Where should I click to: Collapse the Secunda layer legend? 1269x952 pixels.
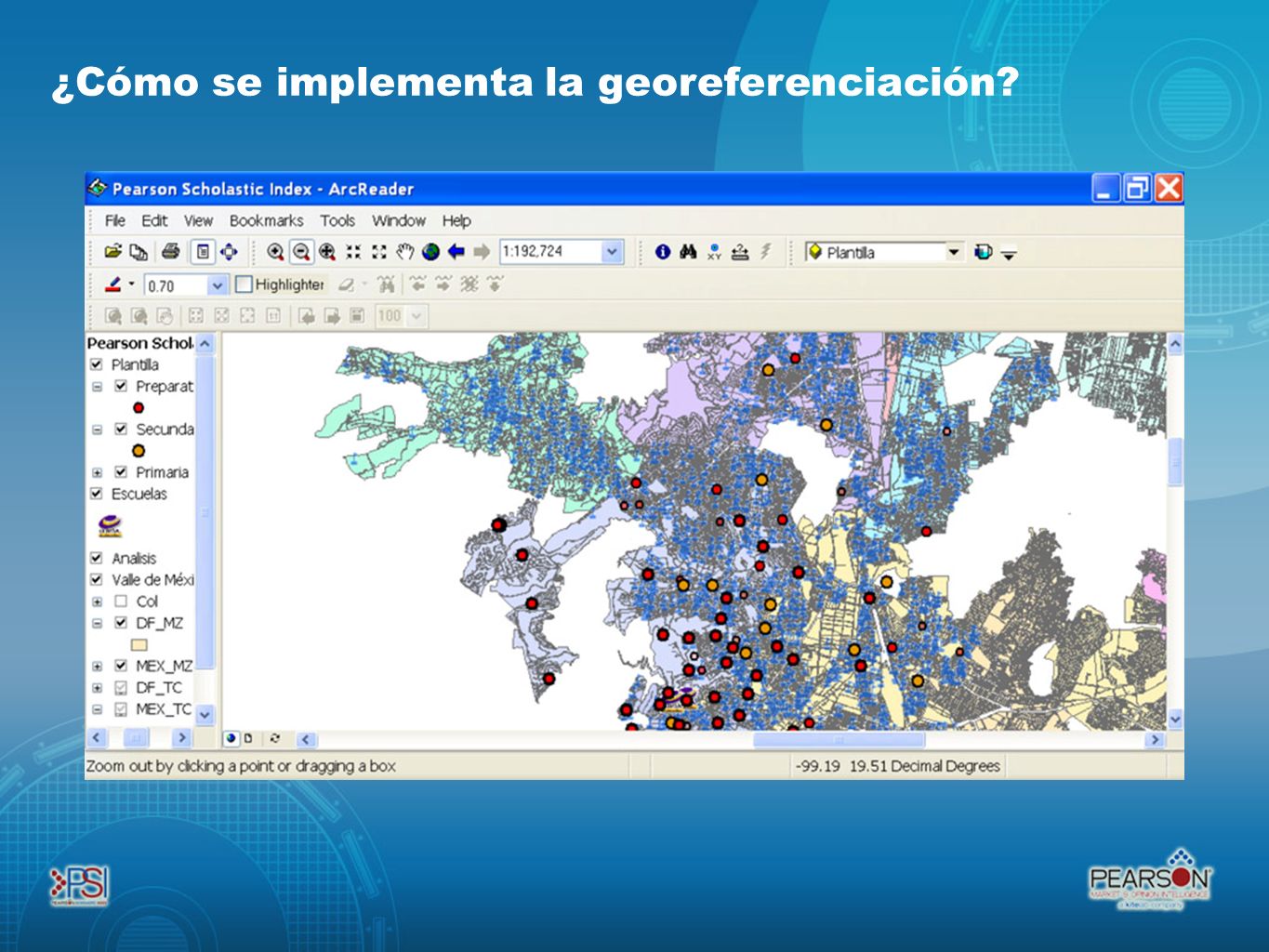(x=97, y=430)
